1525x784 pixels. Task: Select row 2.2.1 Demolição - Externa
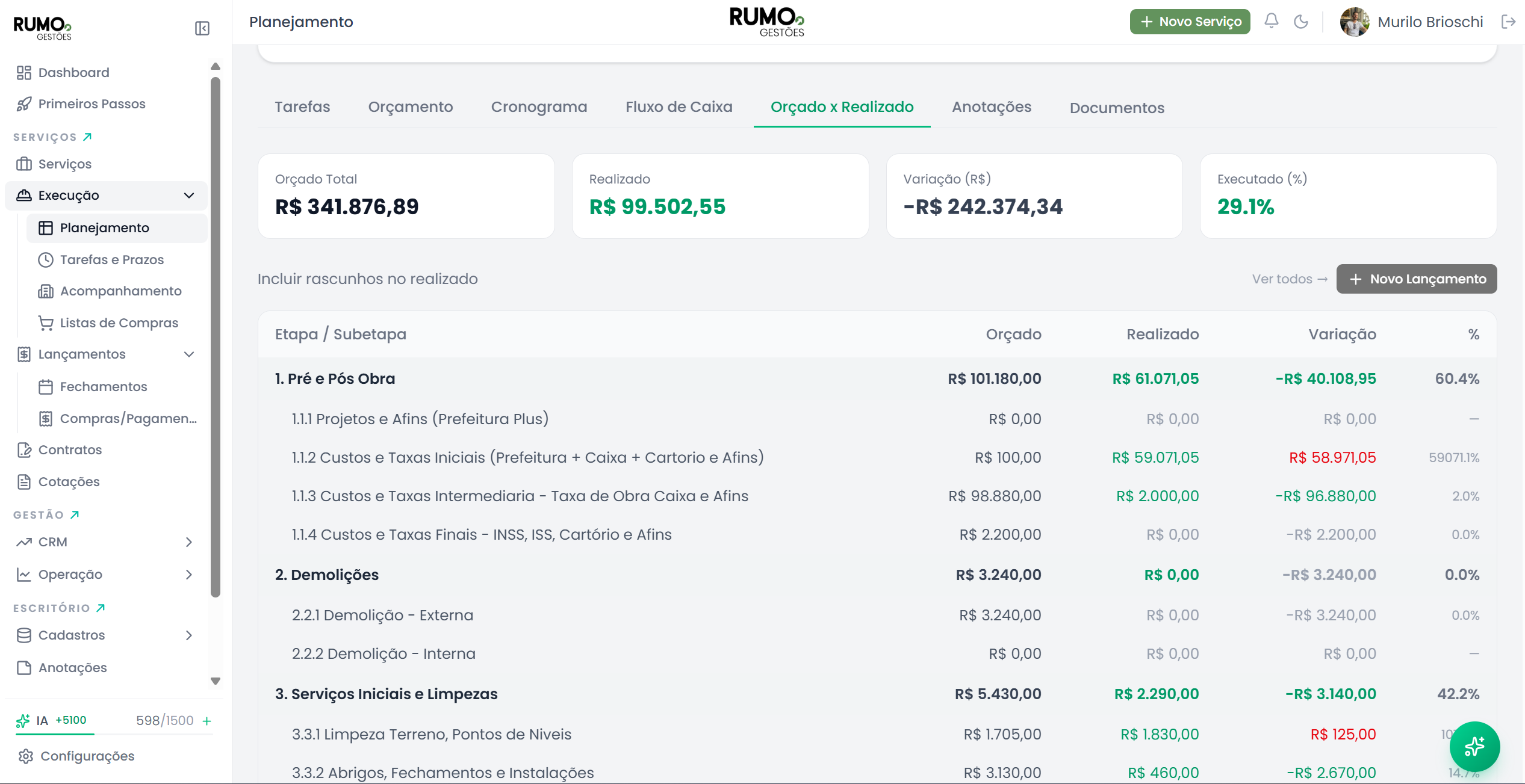(x=877, y=615)
